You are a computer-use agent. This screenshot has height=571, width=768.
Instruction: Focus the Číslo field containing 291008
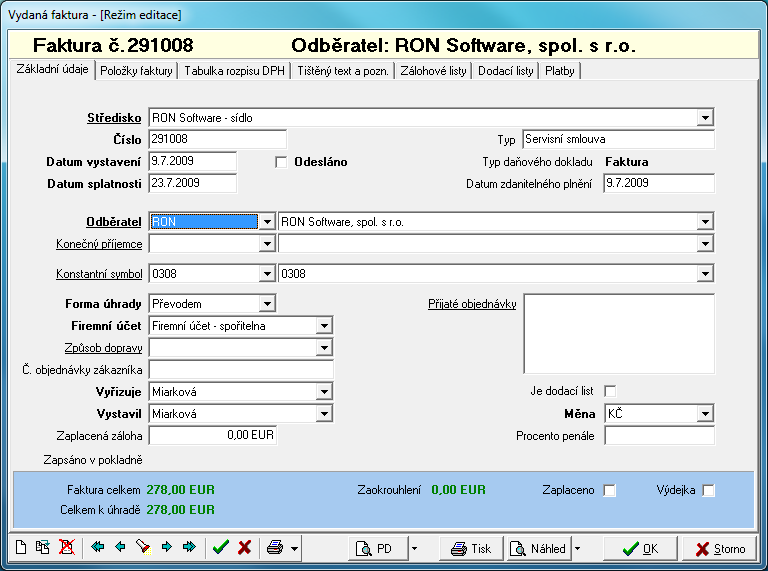pos(217,139)
